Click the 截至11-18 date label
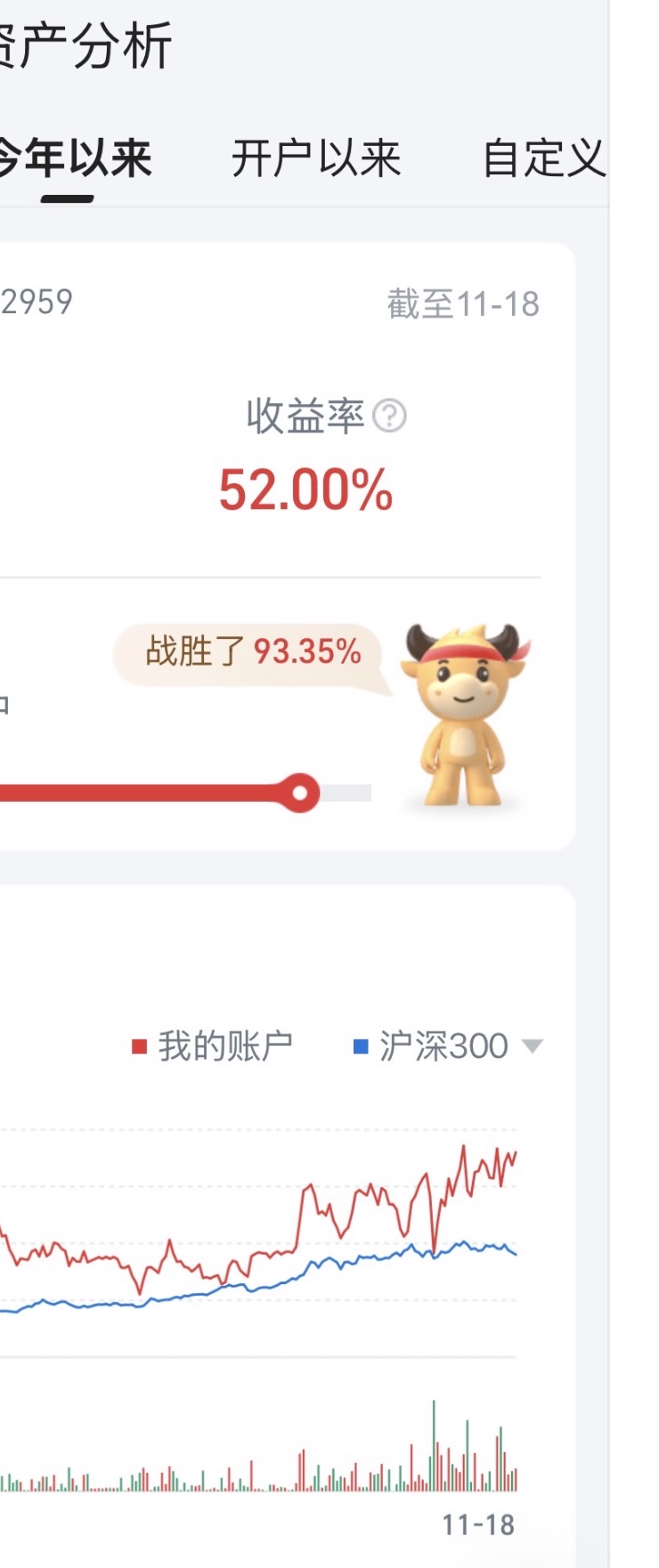The height and width of the screenshot is (1568, 659). click(463, 304)
